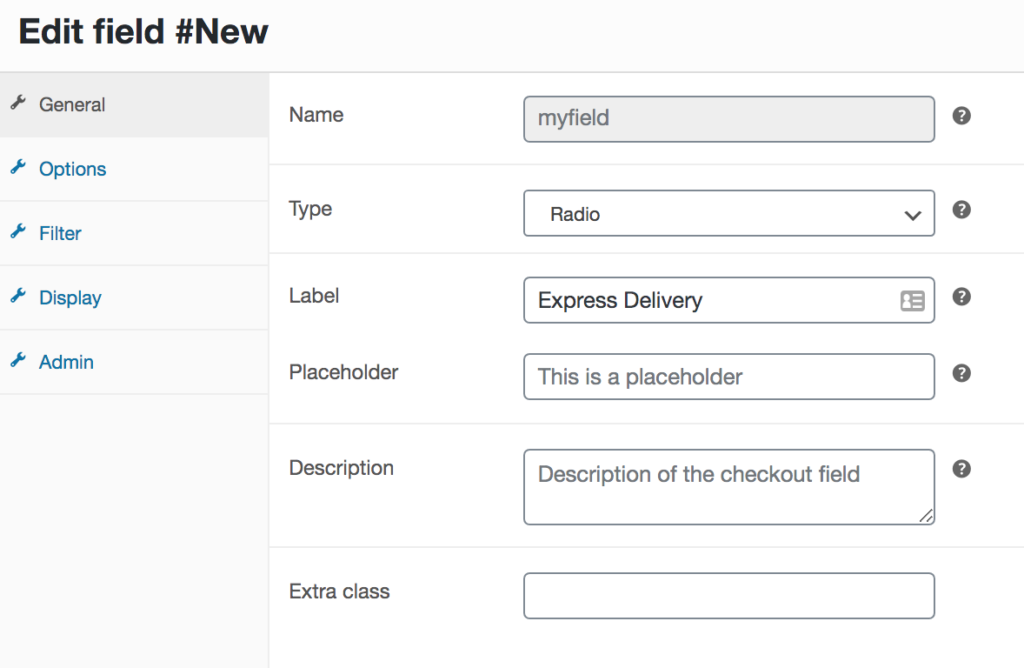This screenshot has height=668, width=1024.
Task: Switch to the General tab
Action: [x=134, y=104]
